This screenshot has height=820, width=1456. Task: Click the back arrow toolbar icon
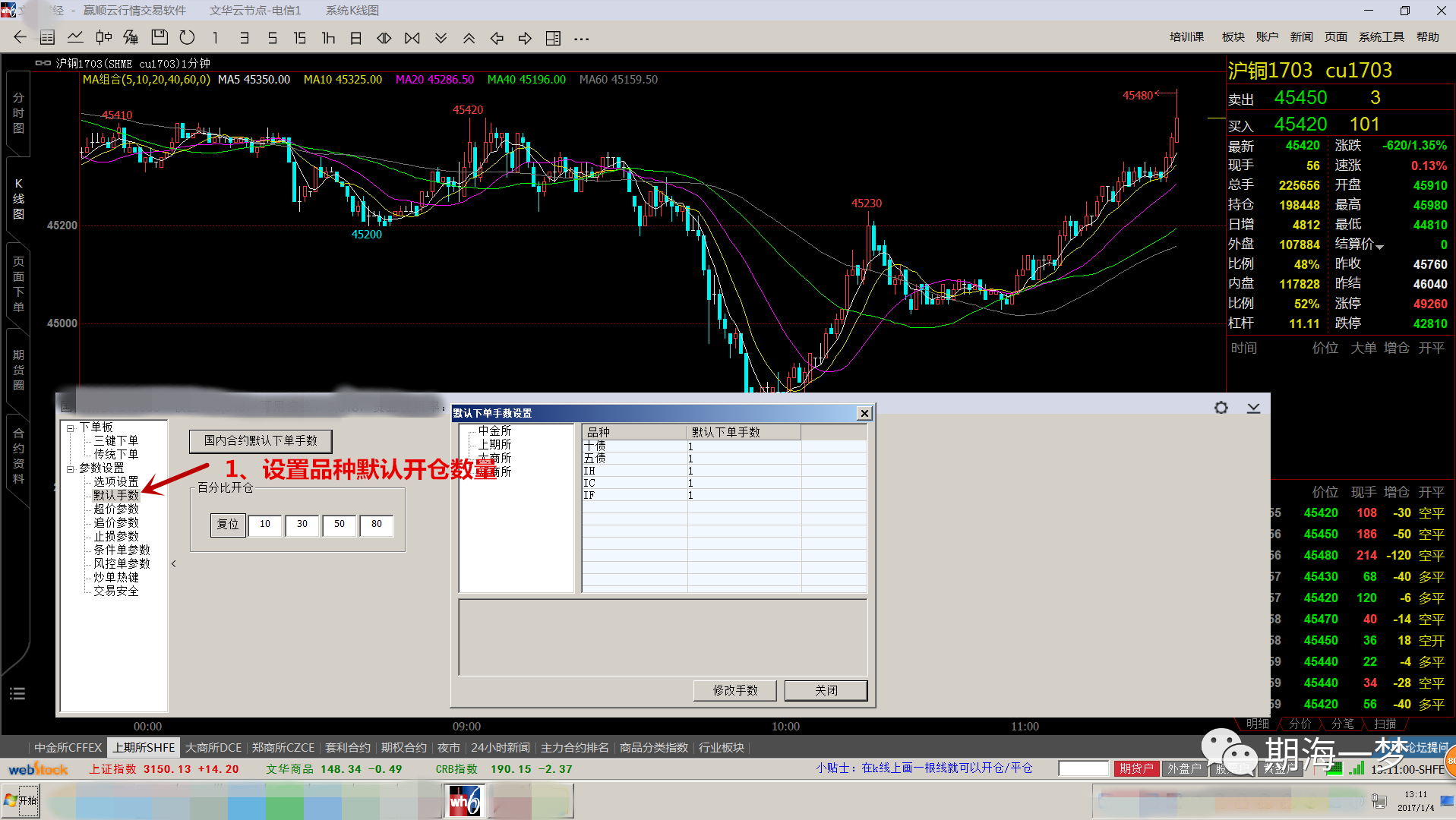20,38
